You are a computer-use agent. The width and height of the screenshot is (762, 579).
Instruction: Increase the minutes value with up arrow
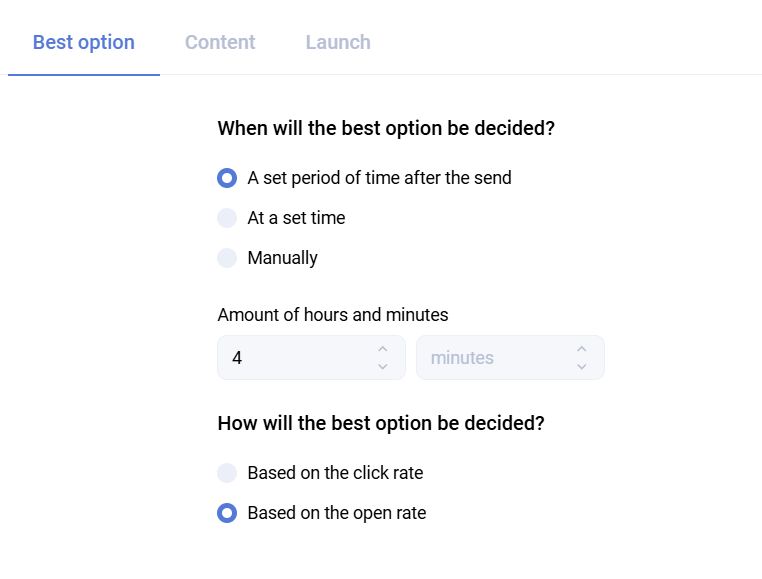tap(581, 349)
